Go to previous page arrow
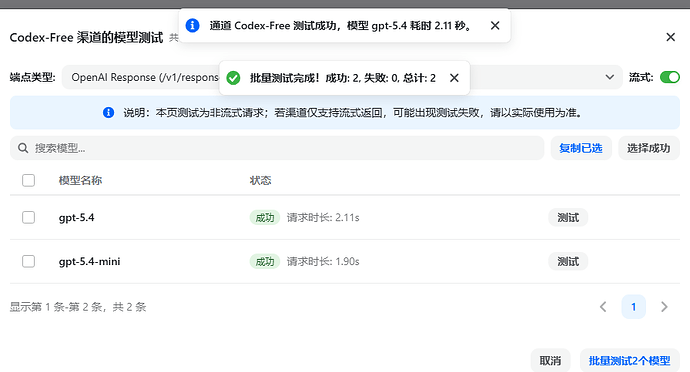The image size is (690, 372). tap(603, 307)
